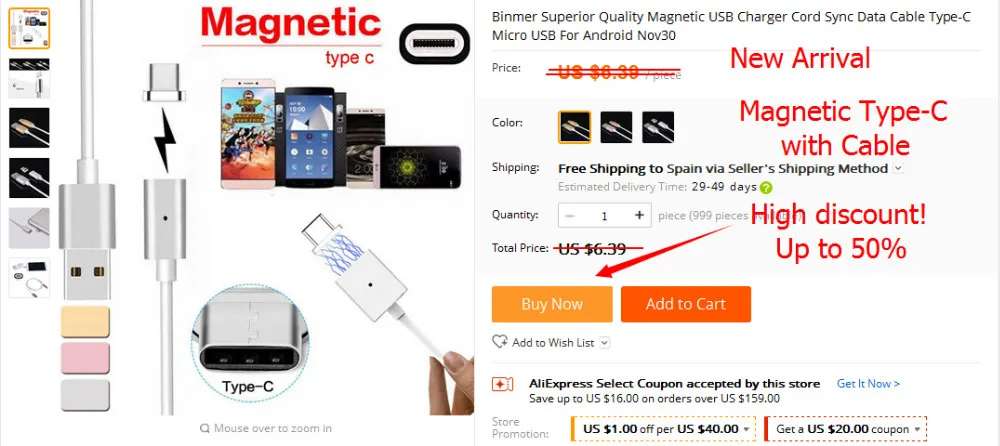
Task: Select the first gold cable color option
Action: pyautogui.click(x=575, y=127)
